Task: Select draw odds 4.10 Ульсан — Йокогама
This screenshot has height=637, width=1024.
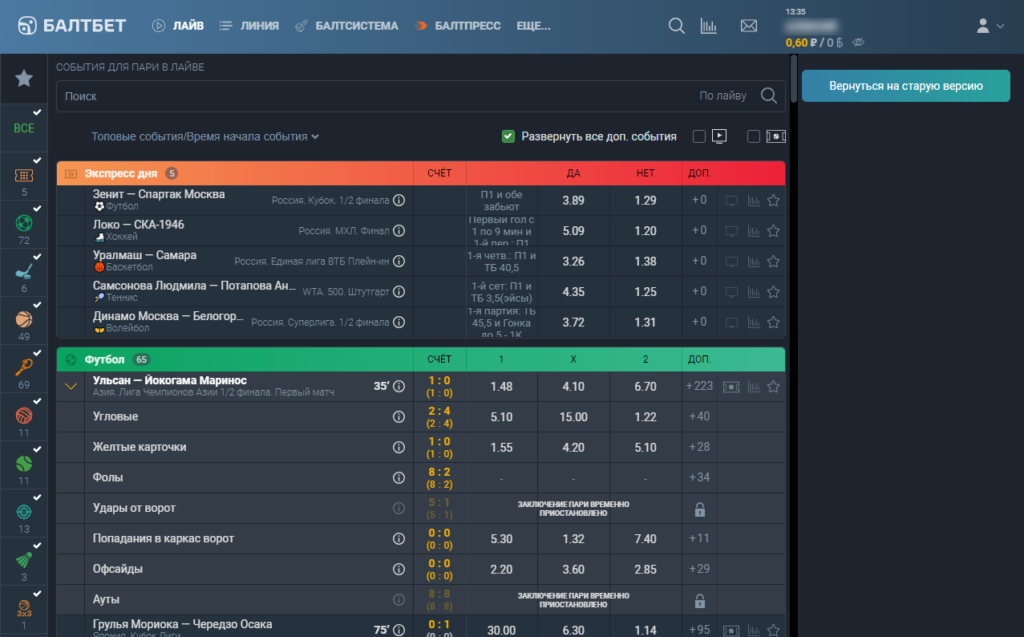Action: click(573, 387)
